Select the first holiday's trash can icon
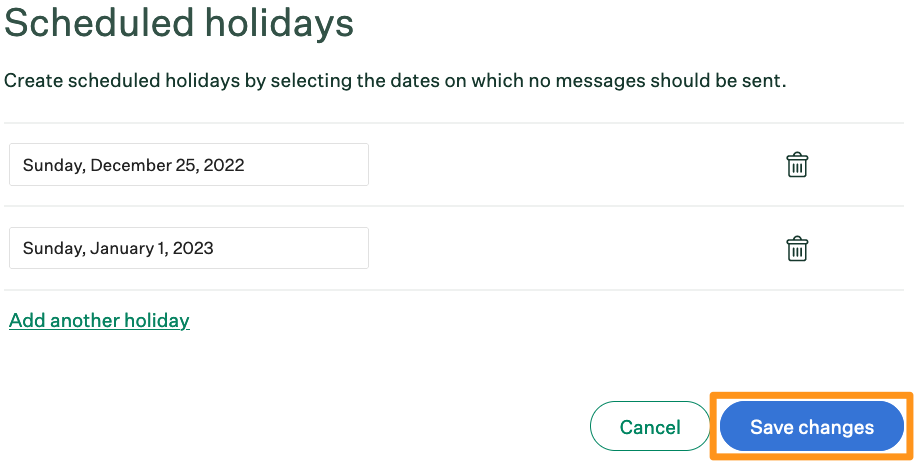The width and height of the screenshot is (914, 461). click(797, 165)
